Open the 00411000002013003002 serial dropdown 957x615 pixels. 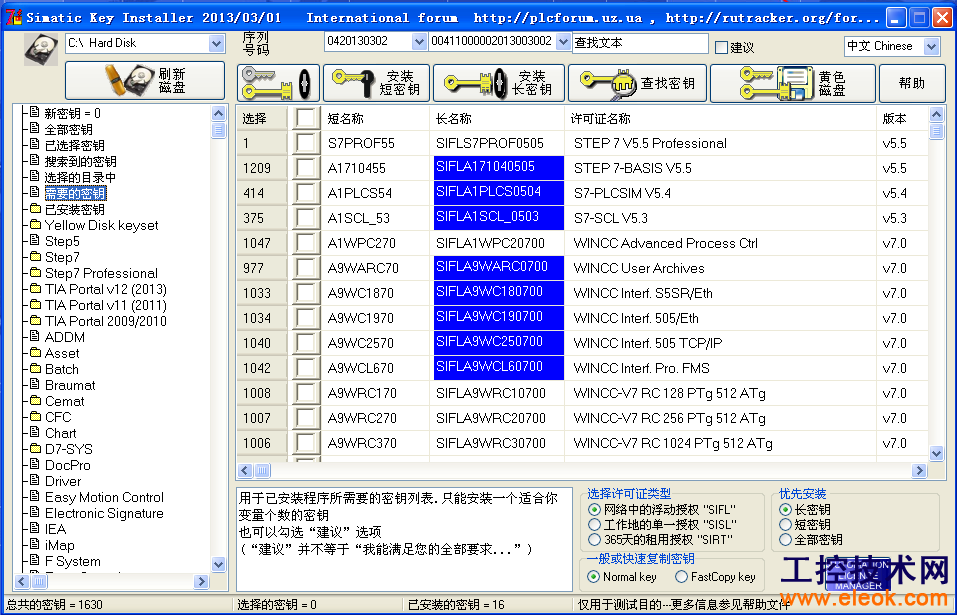pyautogui.click(x=562, y=41)
